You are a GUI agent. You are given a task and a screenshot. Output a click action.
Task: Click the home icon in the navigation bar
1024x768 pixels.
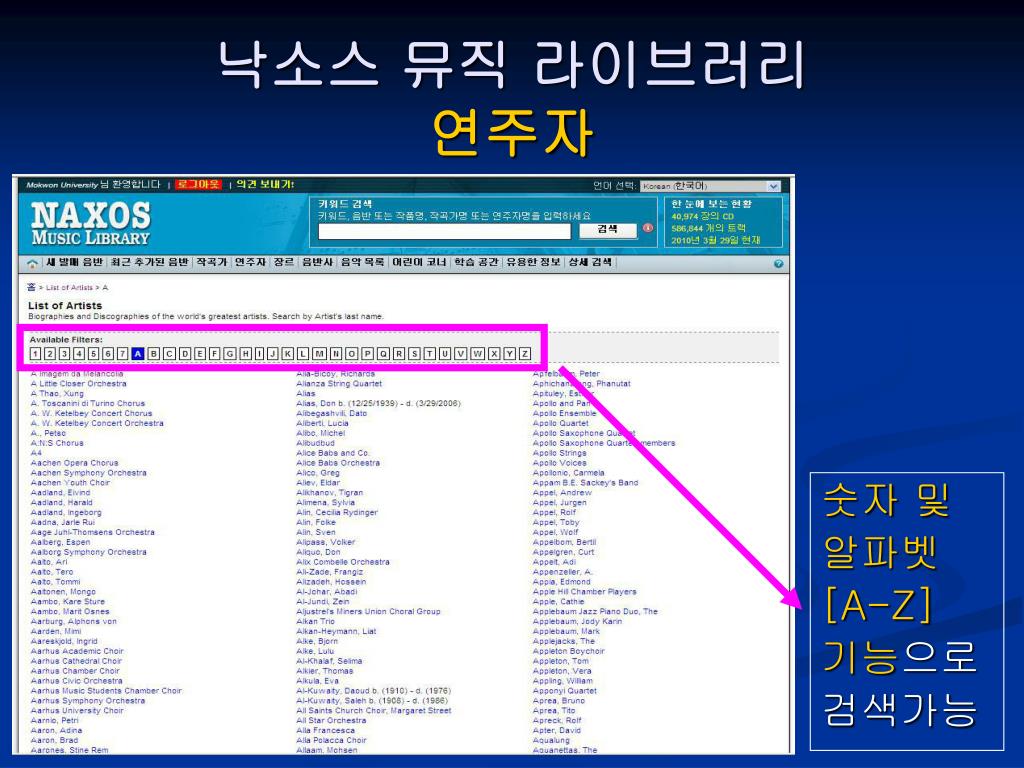tap(32, 263)
